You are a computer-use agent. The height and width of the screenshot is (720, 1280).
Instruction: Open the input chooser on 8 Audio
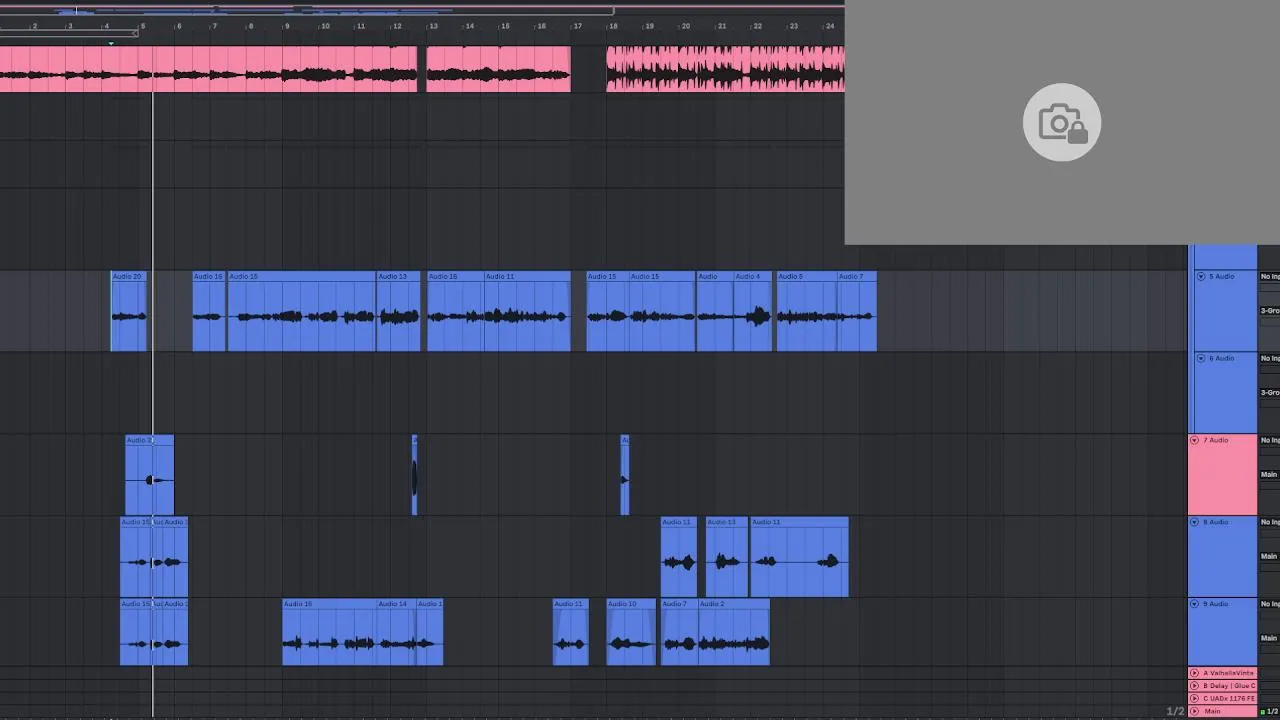1269,522
